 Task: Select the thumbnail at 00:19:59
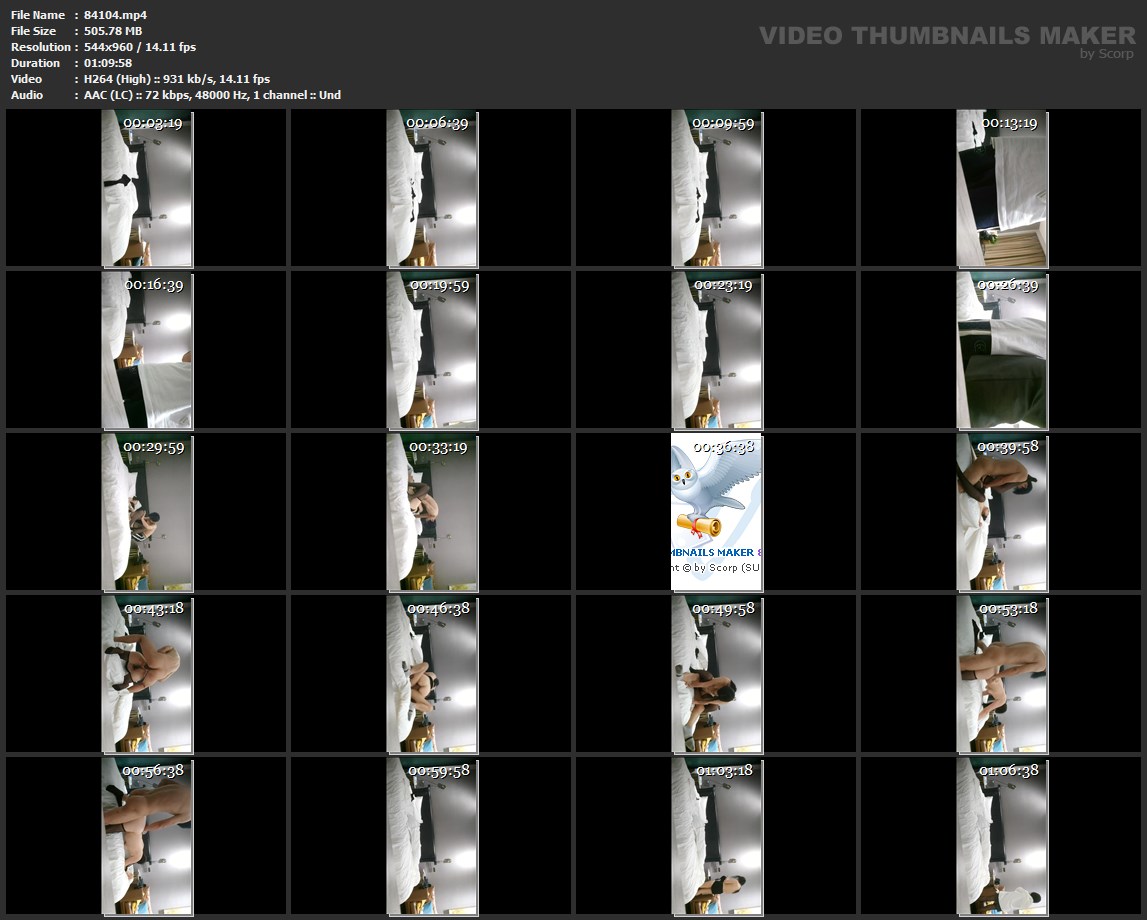pyautogui.click(x=432, y=350)
